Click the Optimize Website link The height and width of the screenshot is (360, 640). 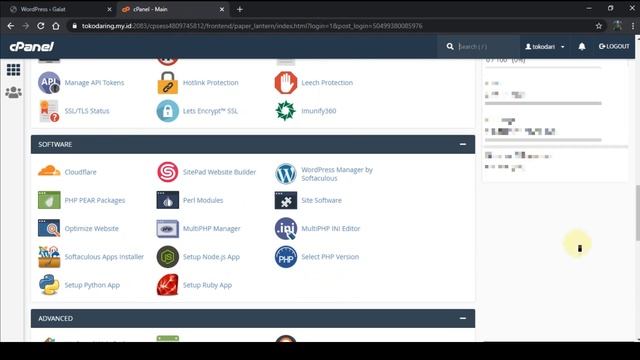coord(91,229)
